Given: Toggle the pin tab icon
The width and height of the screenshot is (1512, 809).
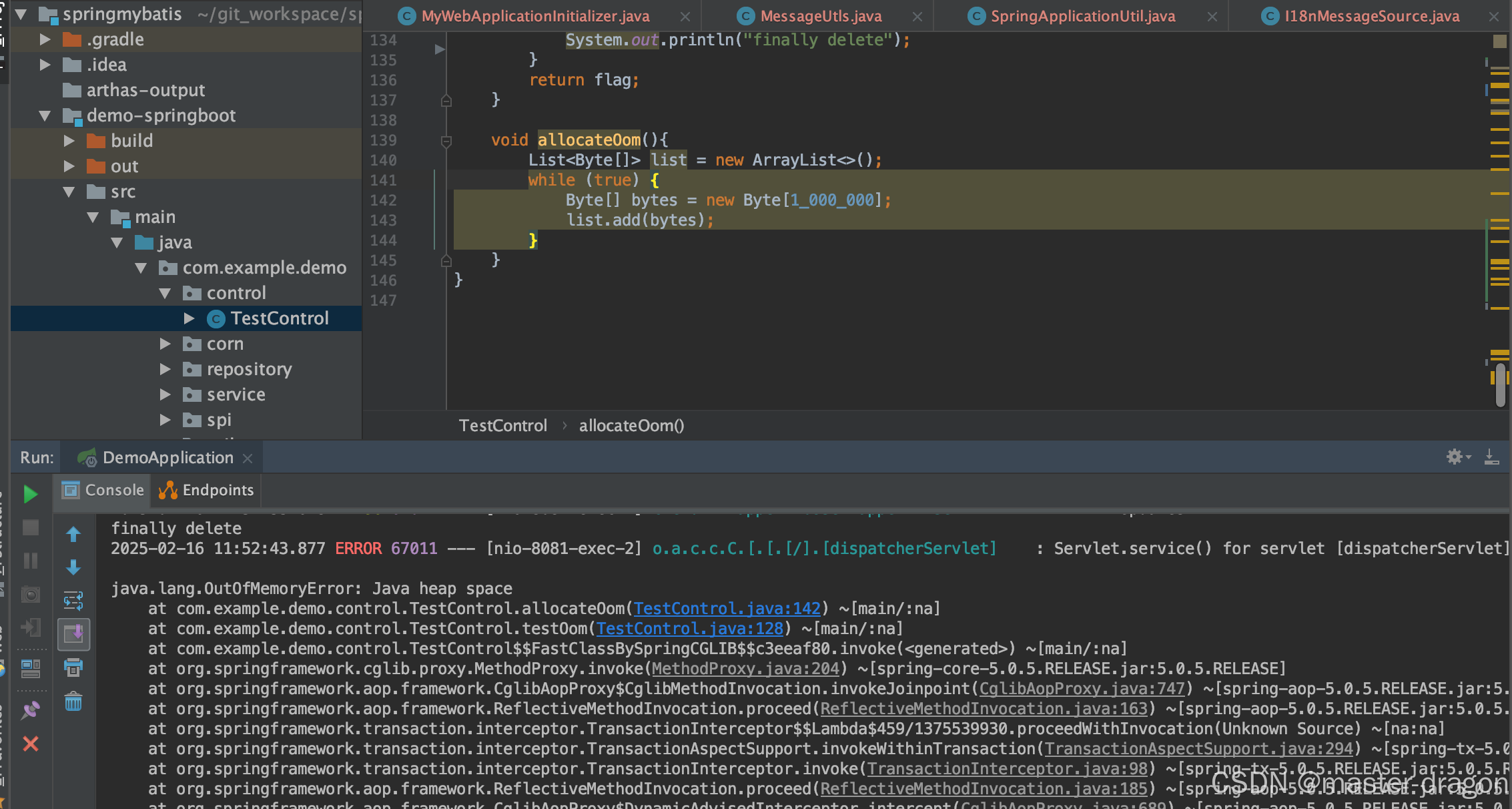Looking at the screenshot, I should point(31,710).
